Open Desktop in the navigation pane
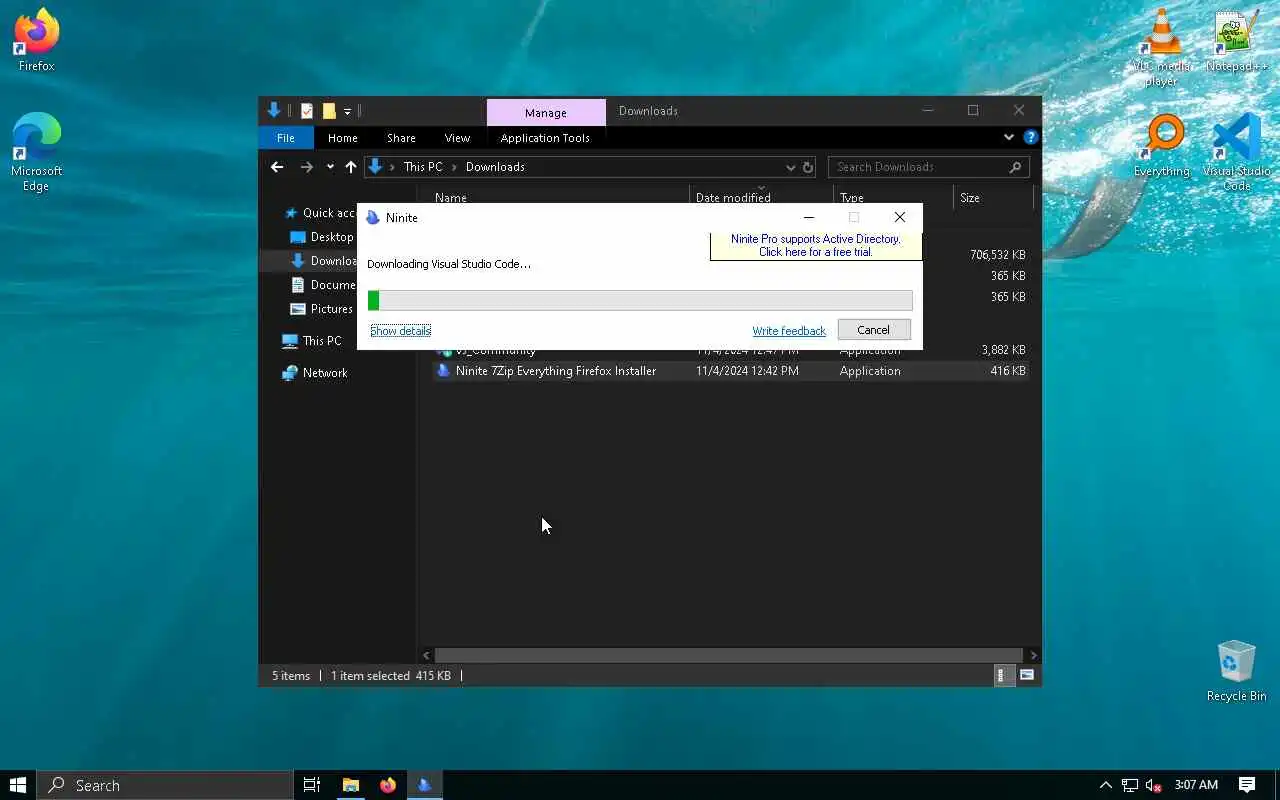The width and height of the screenshot is (1280, 800). coord(322,237)
